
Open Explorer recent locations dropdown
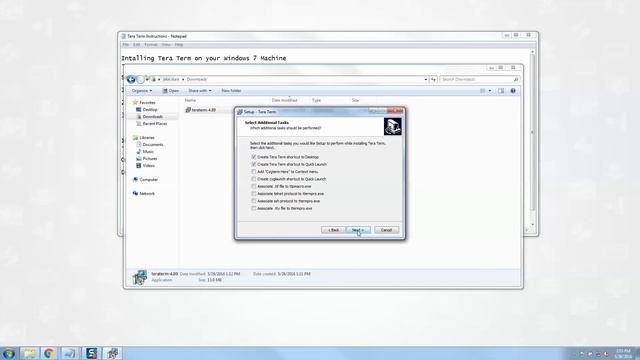coord(147,79)
